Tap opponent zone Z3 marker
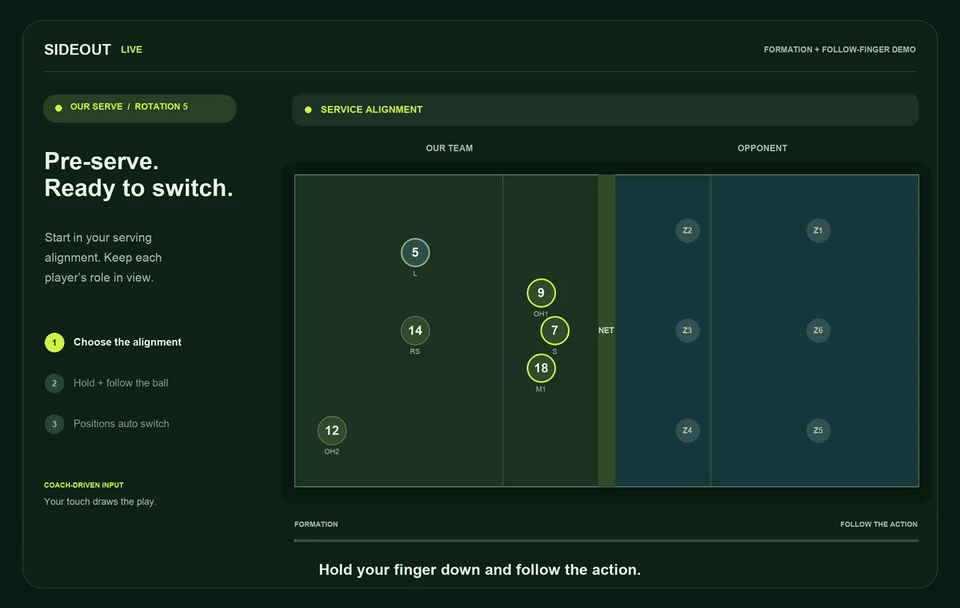This screenshot has height=608, width=960. pyautogui.click(x=687, y=330)
